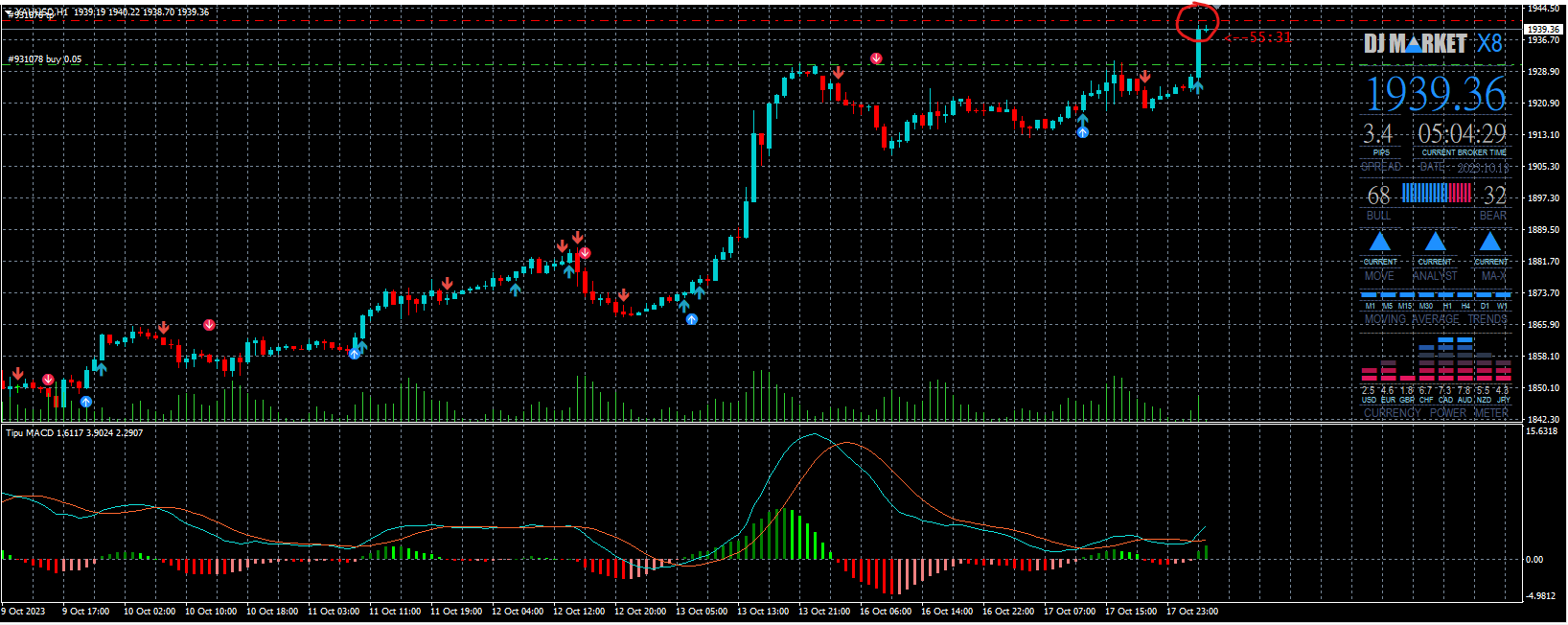This screenshot has height=625, width=1568.
Task: Click the bull/bear strength meter bar
Action: point(1437,194)
